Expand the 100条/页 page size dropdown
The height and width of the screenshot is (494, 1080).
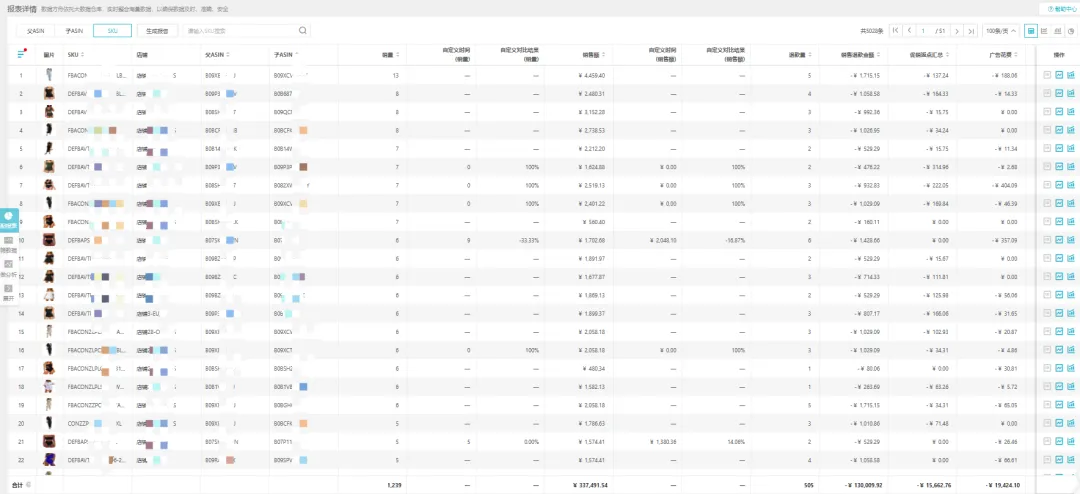point(1001,30)
